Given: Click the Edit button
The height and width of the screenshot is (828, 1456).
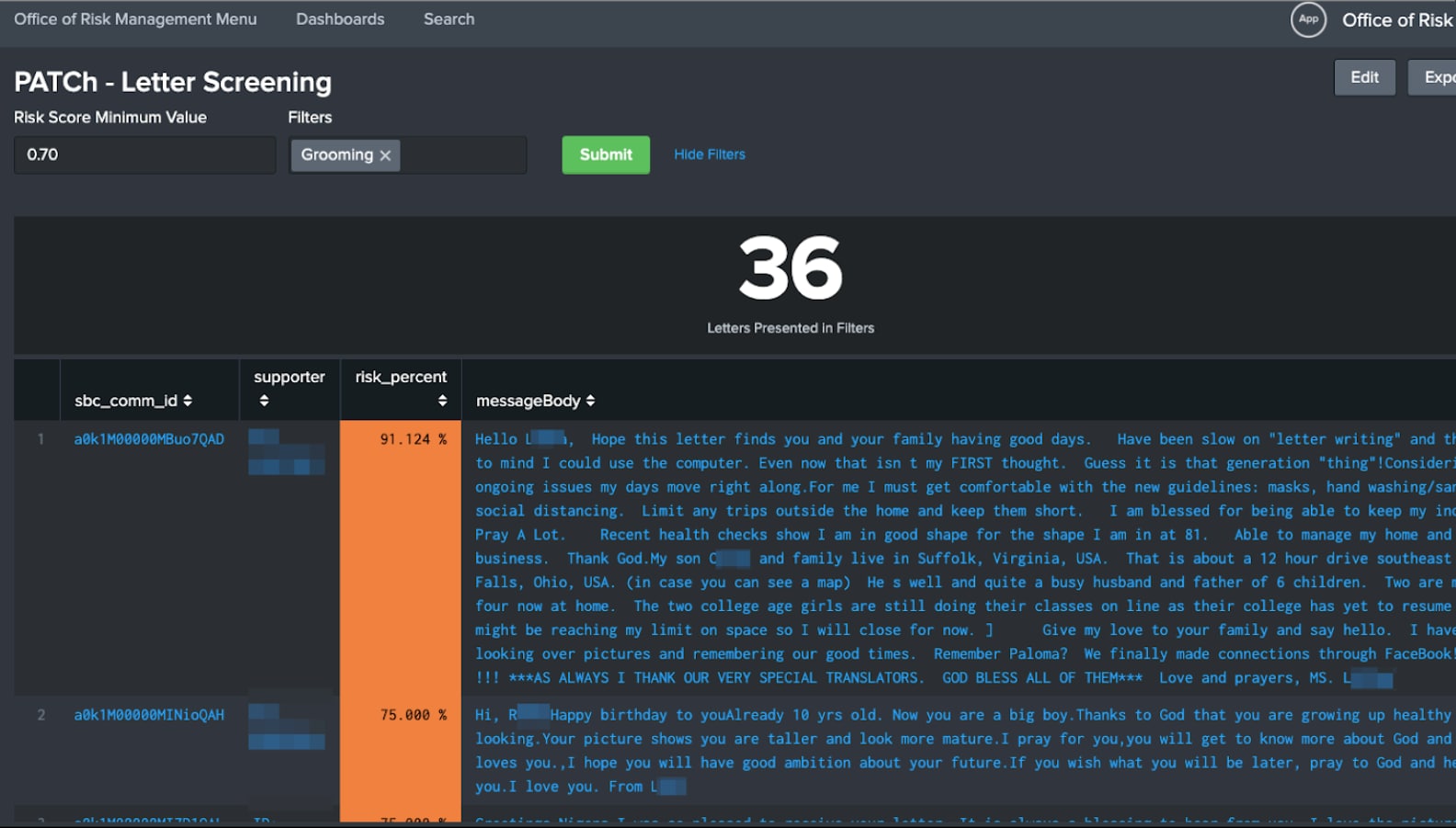Looking at the screenshot, I should click(1364, 77).
